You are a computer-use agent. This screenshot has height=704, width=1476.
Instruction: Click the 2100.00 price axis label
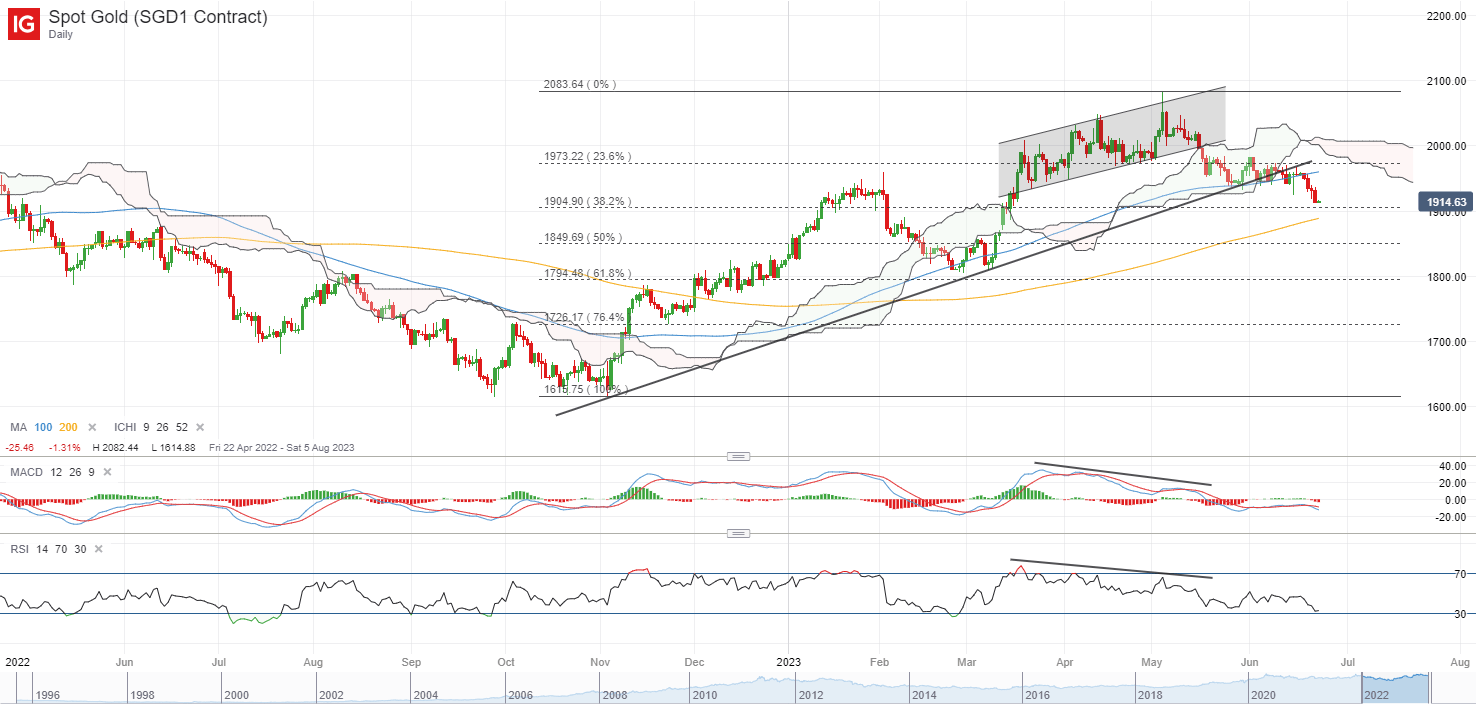point(1445,81)
